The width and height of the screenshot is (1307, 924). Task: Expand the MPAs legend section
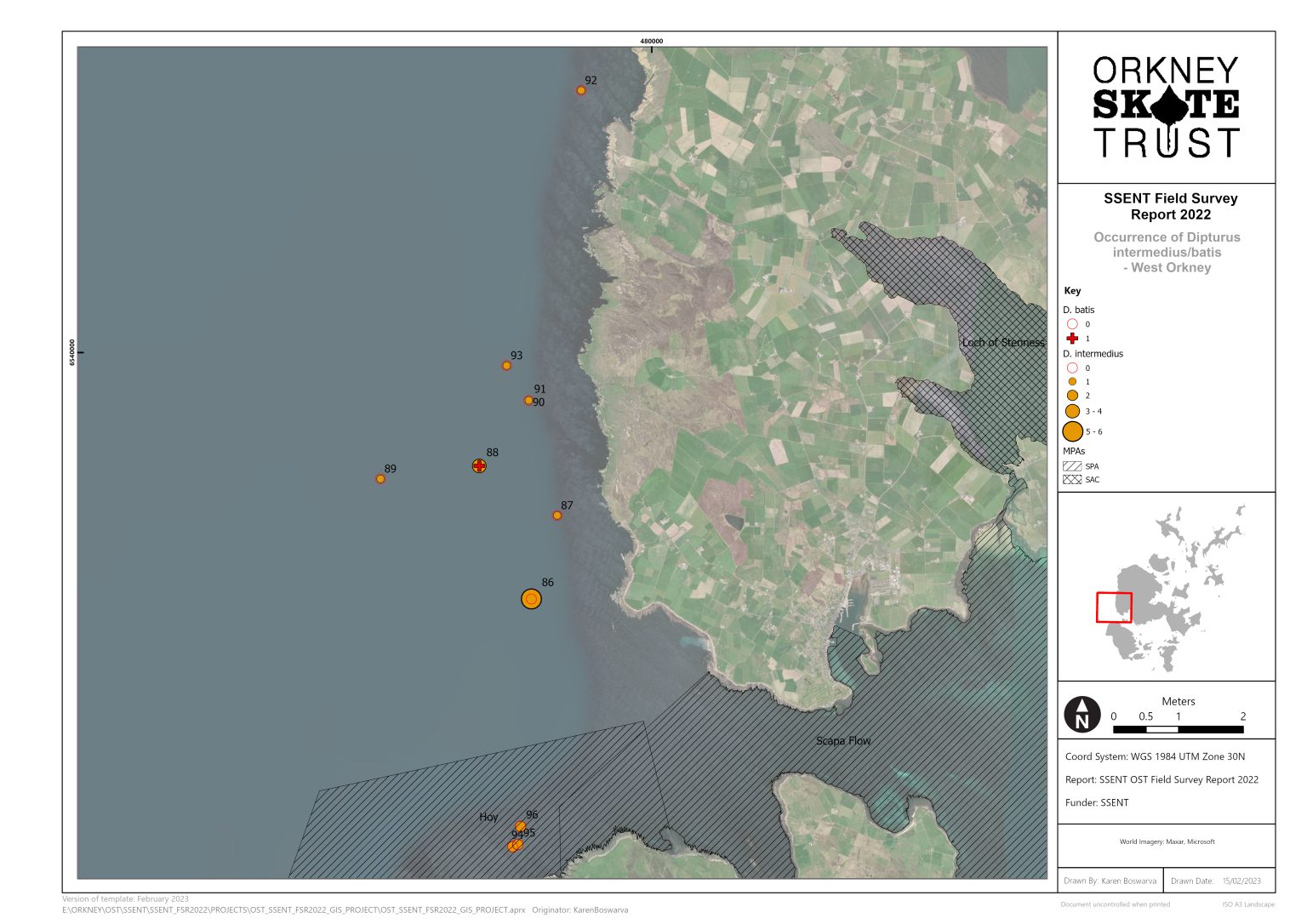coord(1076,452)
